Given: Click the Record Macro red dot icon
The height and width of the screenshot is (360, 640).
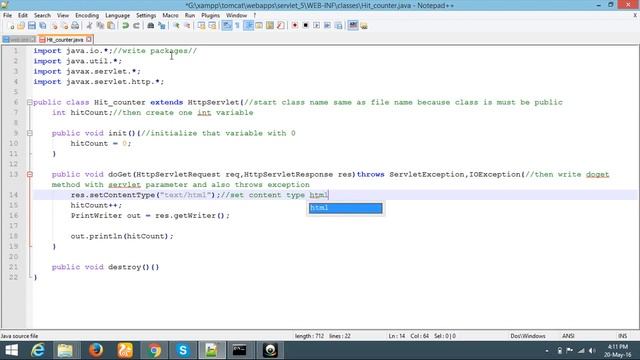Looking at the screenshot, I should pos(295,26).
